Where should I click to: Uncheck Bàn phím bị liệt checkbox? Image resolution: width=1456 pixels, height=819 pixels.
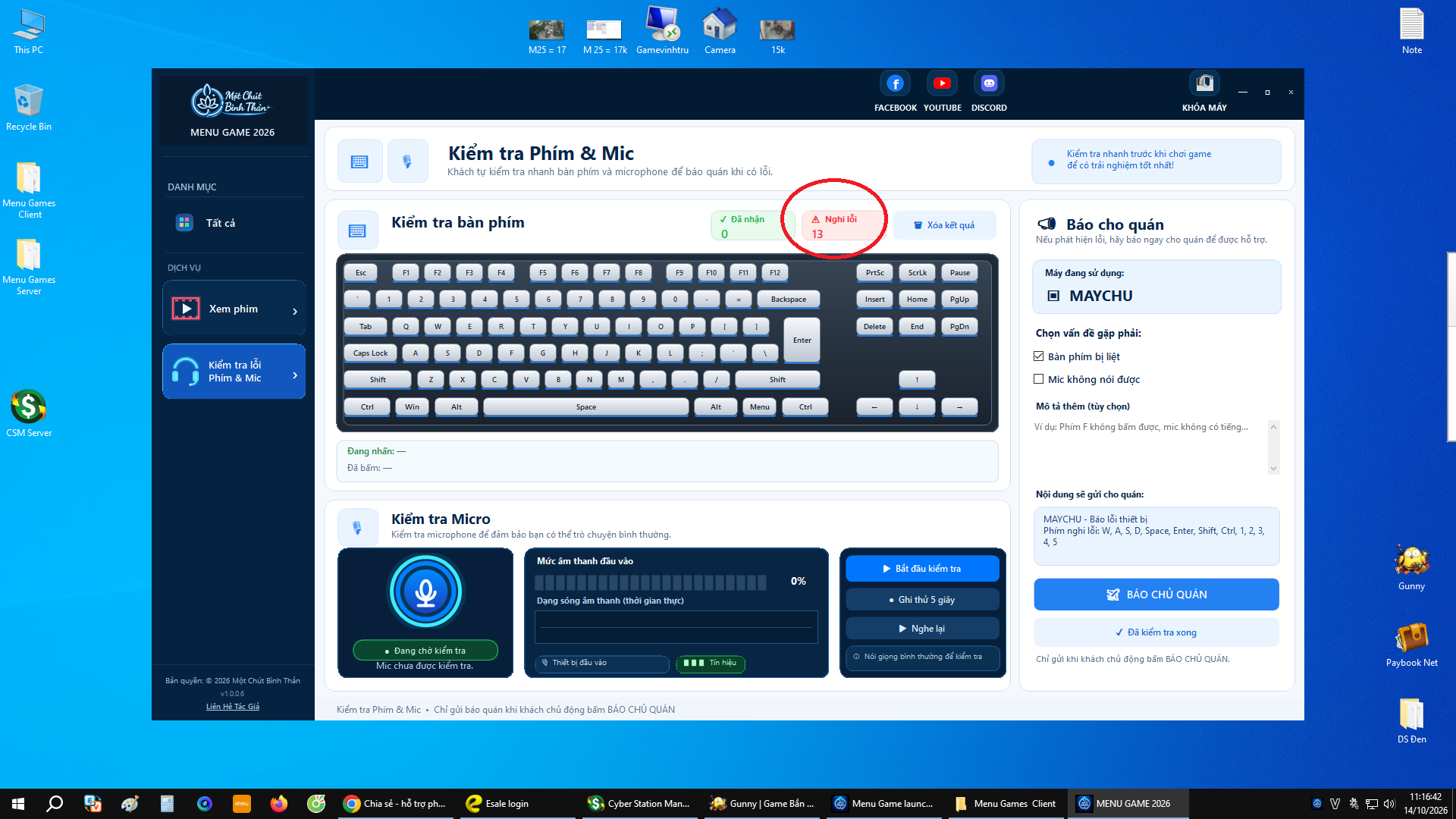coord(1039,356)
